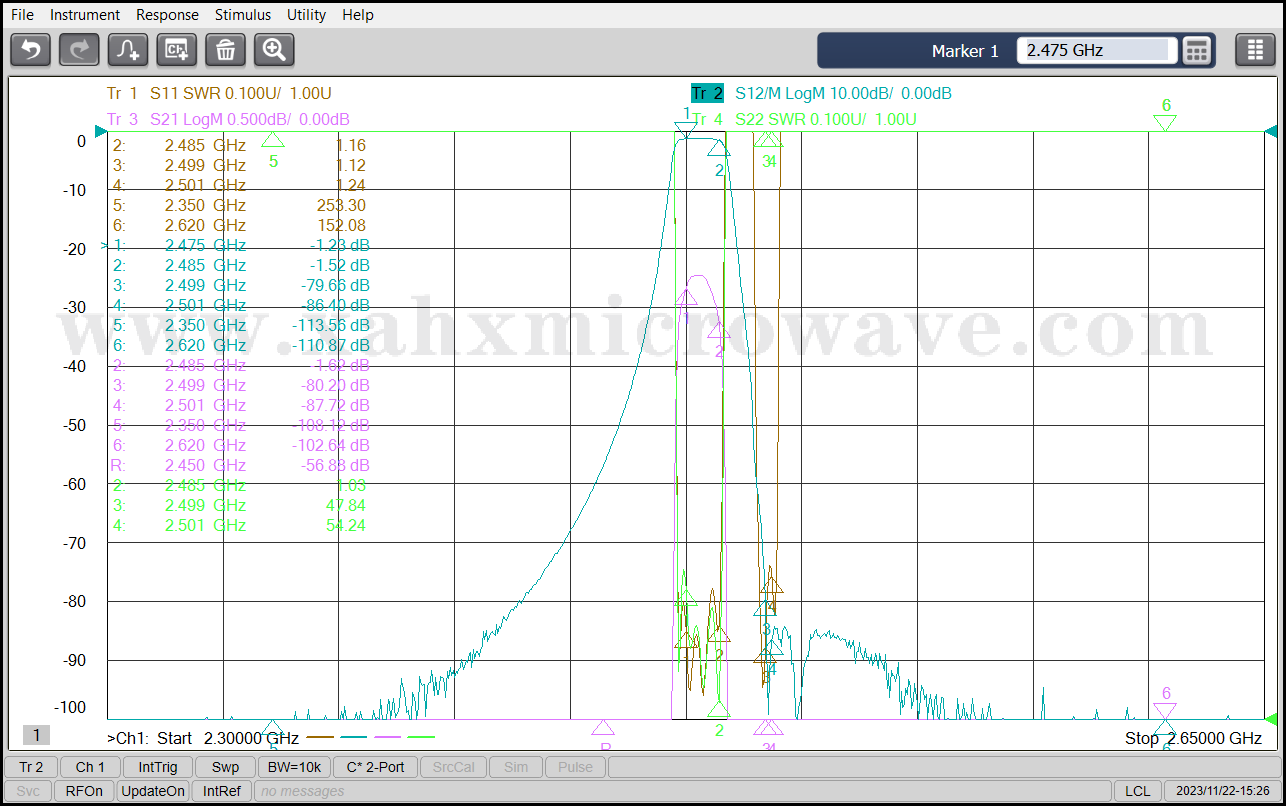The image size is (1286, 806).
Task: Click the C* 2-Port calibration button
Action: click(x=375, y=767)
